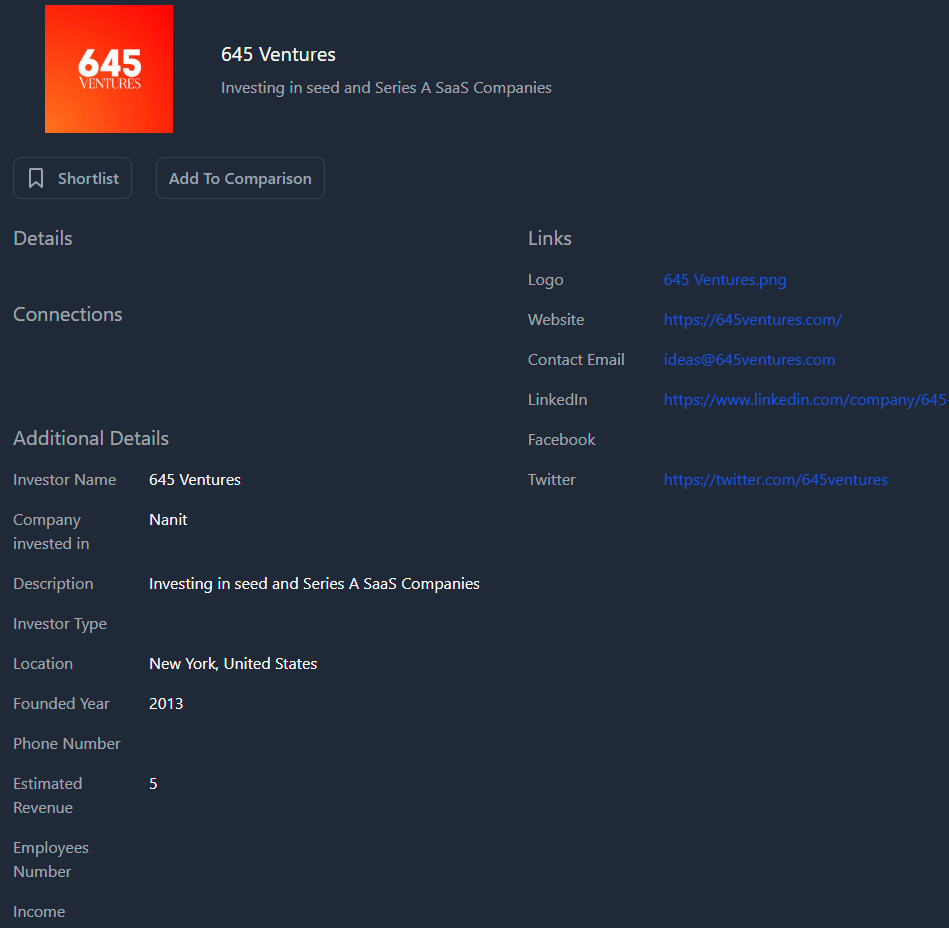949x928 pixels.
Task: Visit the 645ventures.com website link
Action: tap(752, 320)
